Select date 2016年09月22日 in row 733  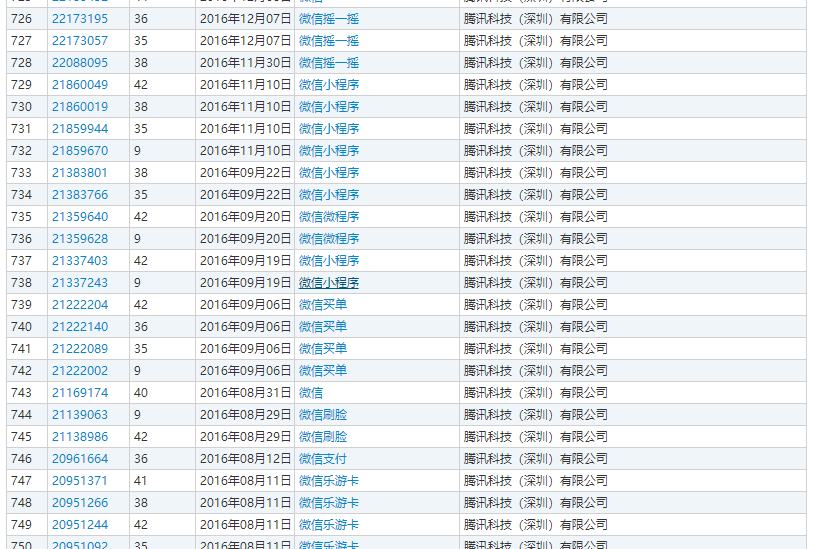pyautogui.click(x=245, y=173)
